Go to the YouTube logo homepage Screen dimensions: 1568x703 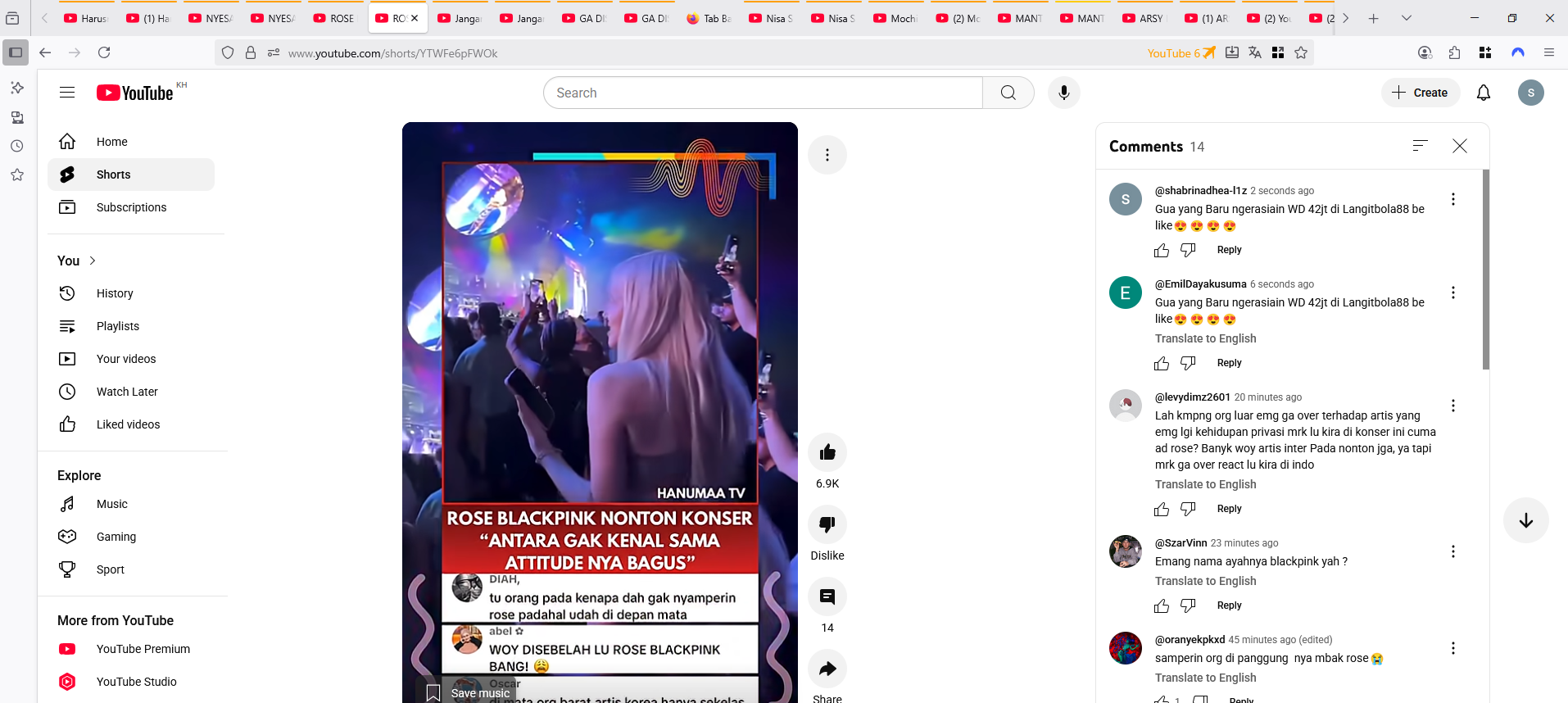pos(135,93)
